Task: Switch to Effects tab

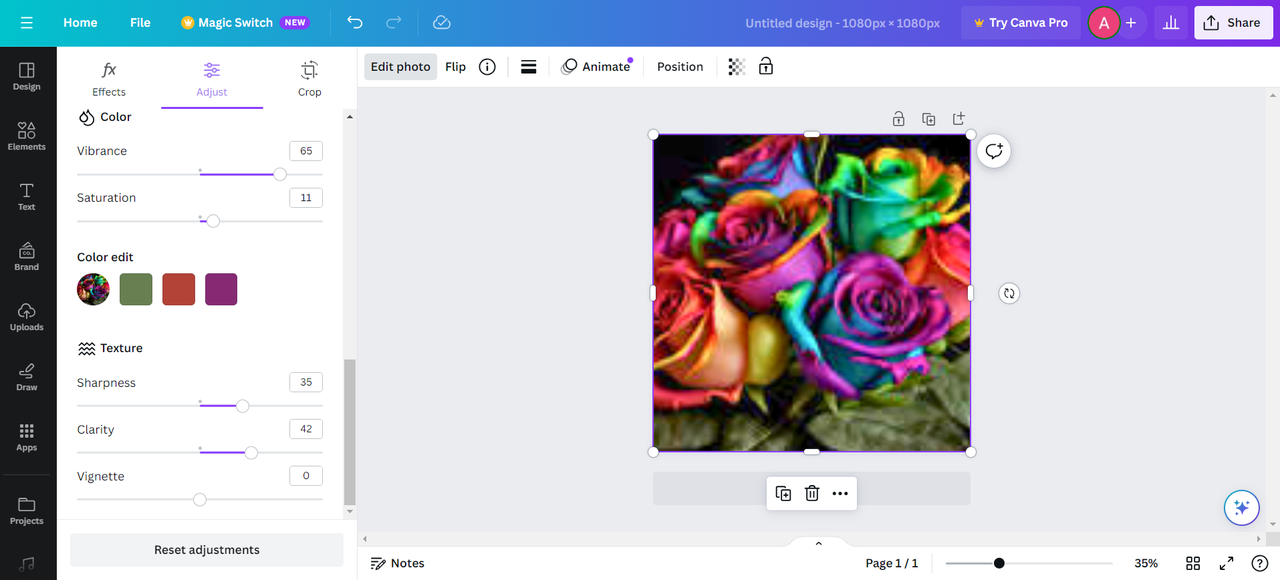Action: (109, 79)
